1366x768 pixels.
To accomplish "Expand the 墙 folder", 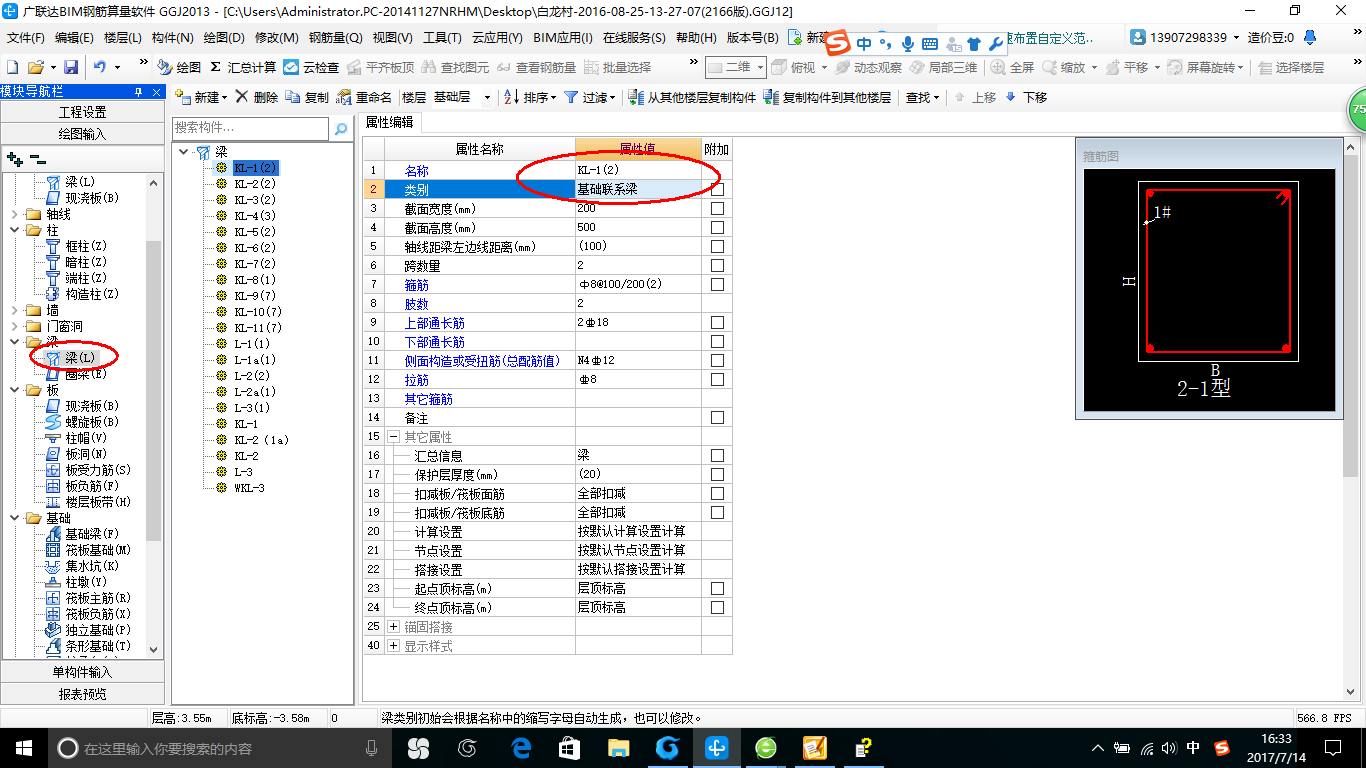I will point(14,310).
